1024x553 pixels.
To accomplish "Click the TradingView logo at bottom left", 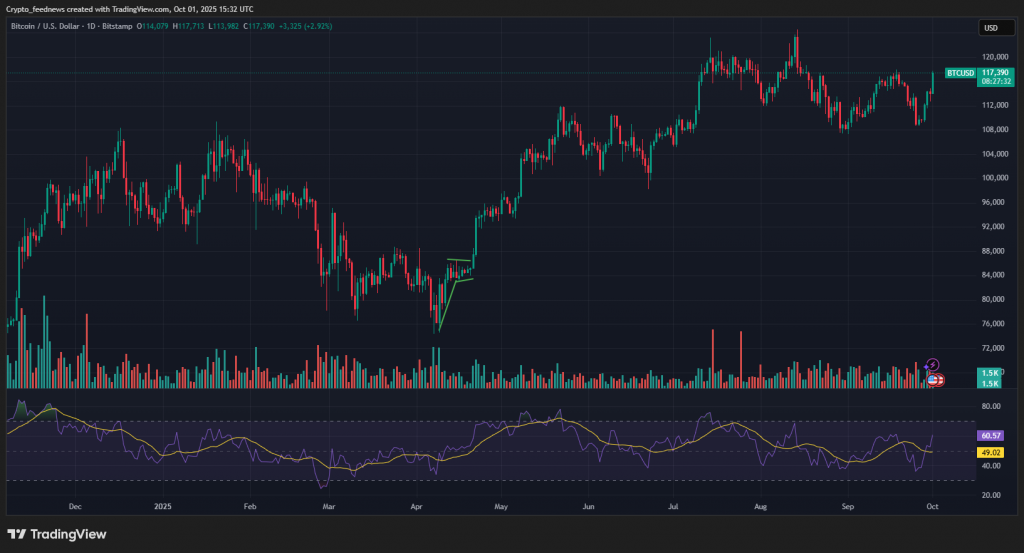I will [57, 534].
